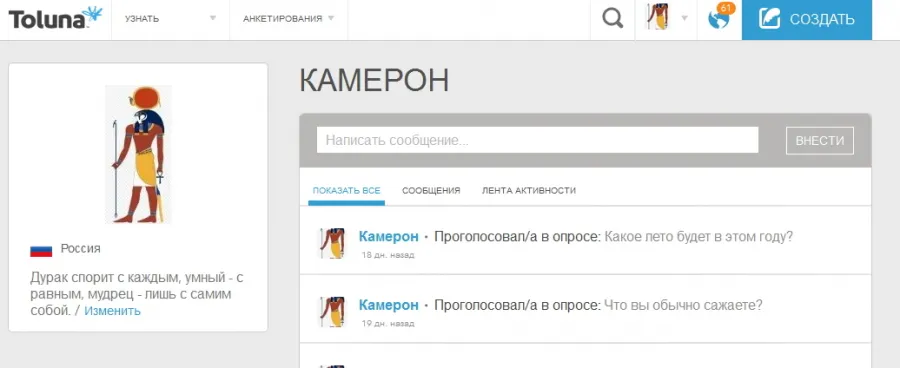Screen dimensions: 900x368
Task: Open Камерон link in the 19 дн. post
Action: 389,305
